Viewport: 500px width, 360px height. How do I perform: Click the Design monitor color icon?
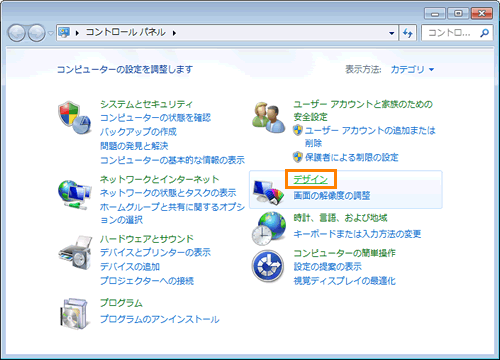click(269, 192)
